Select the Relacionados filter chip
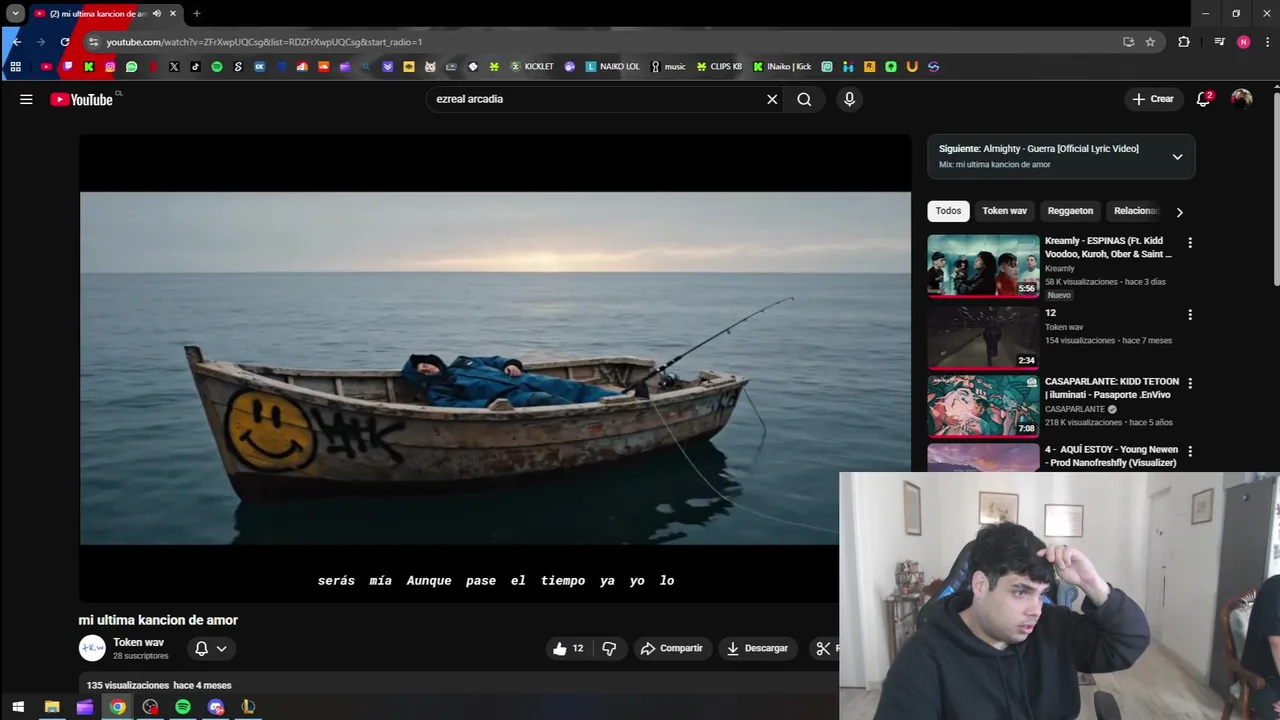 [x=1136, y=211]
